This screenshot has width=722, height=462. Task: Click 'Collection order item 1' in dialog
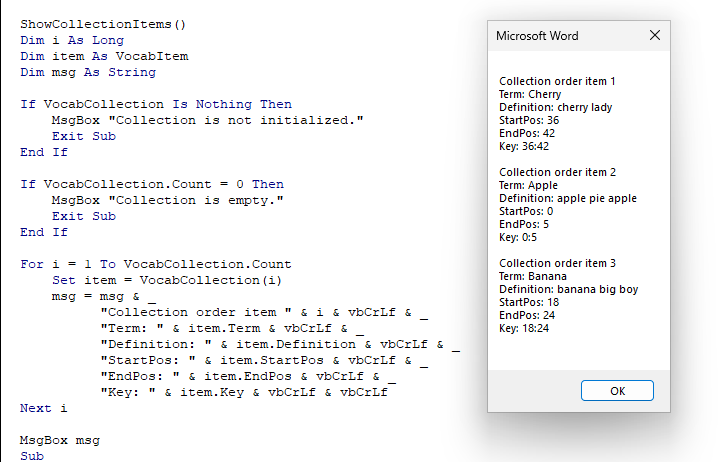[x=557, y=81]
